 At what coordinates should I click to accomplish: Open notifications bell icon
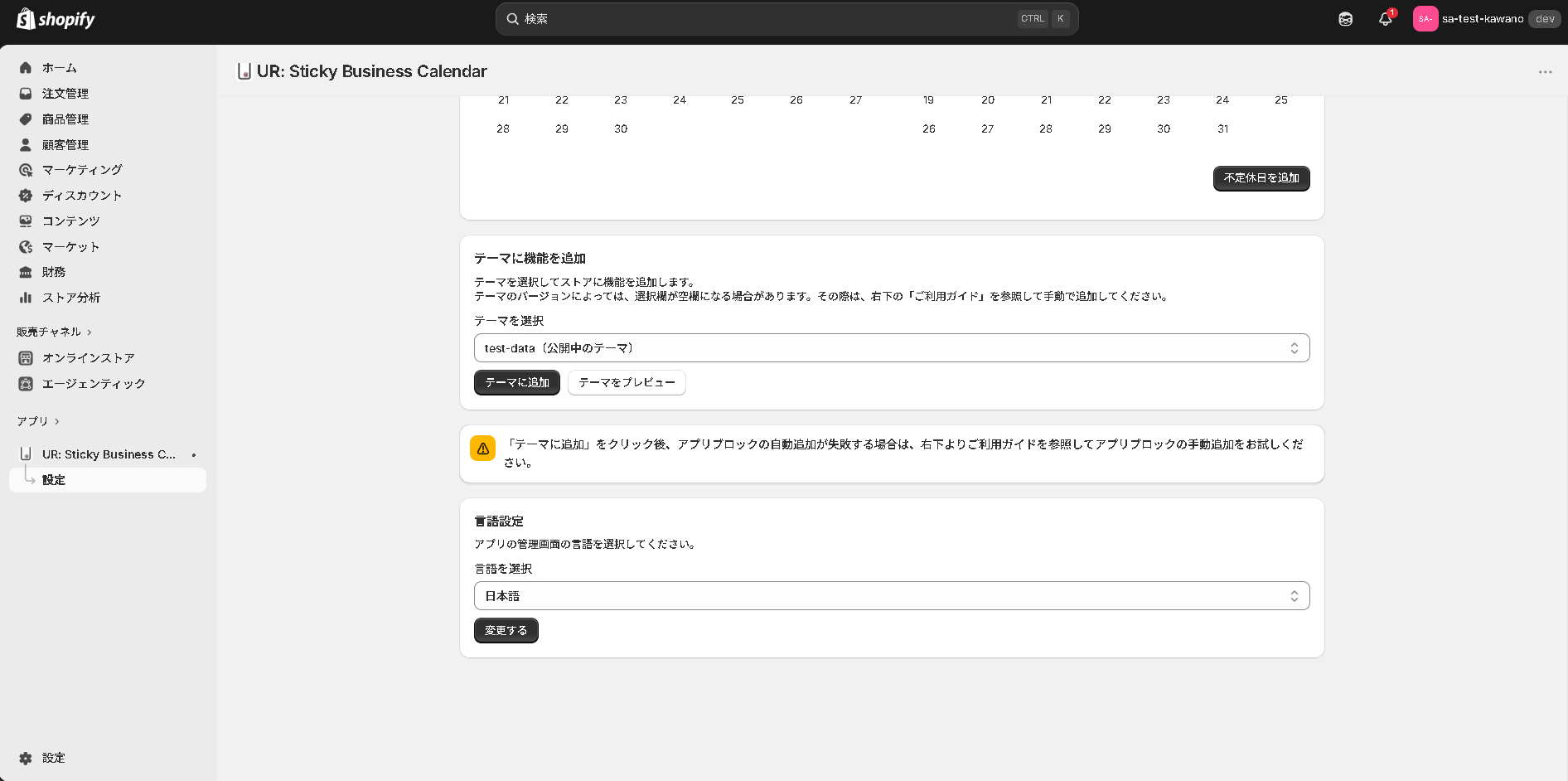(x=1385, y=19)
